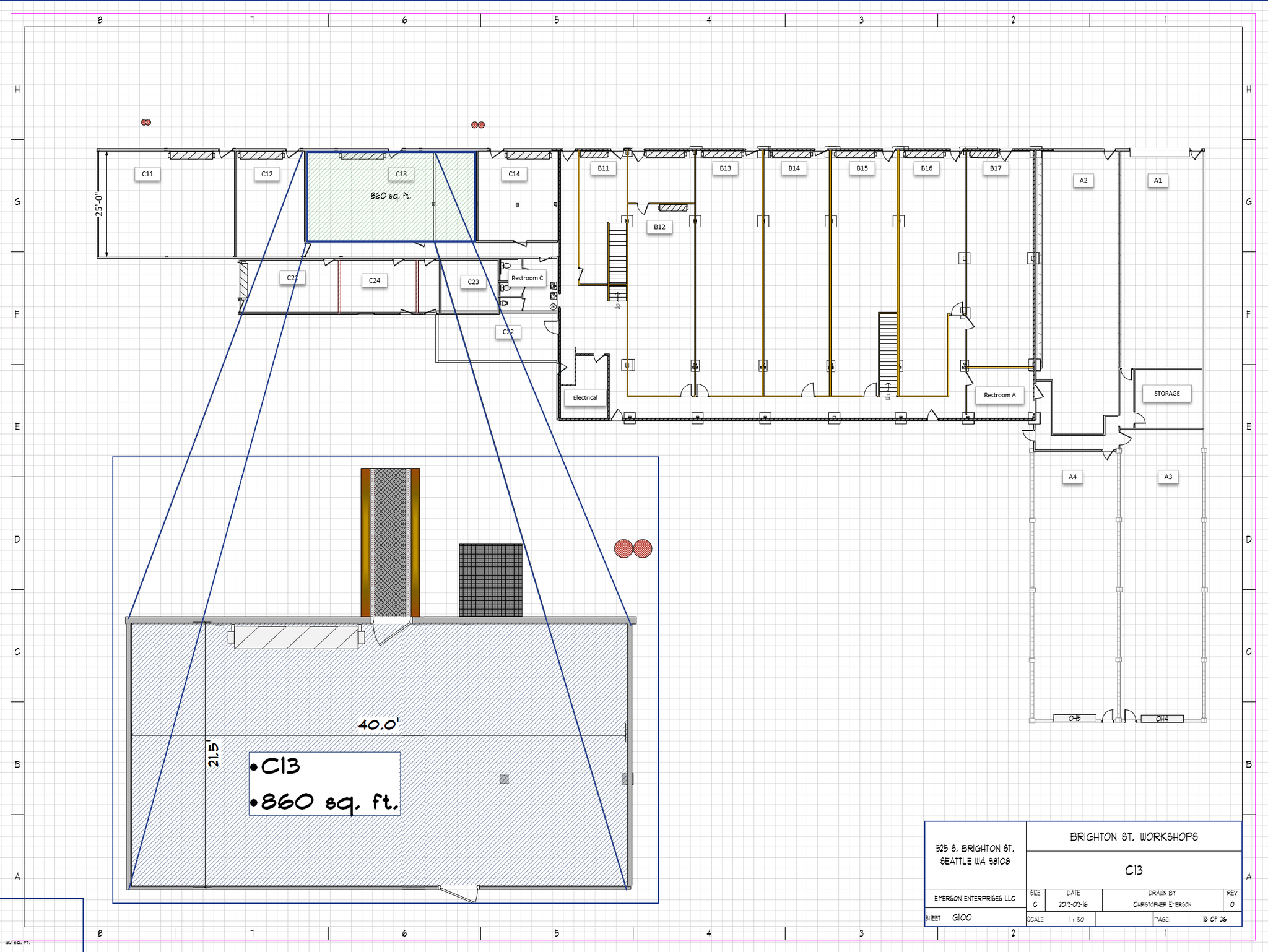Image resolution: width=1268 pixels, height=952 pixels.
Task: Select the C24 room label
Action: click(375, 280)
